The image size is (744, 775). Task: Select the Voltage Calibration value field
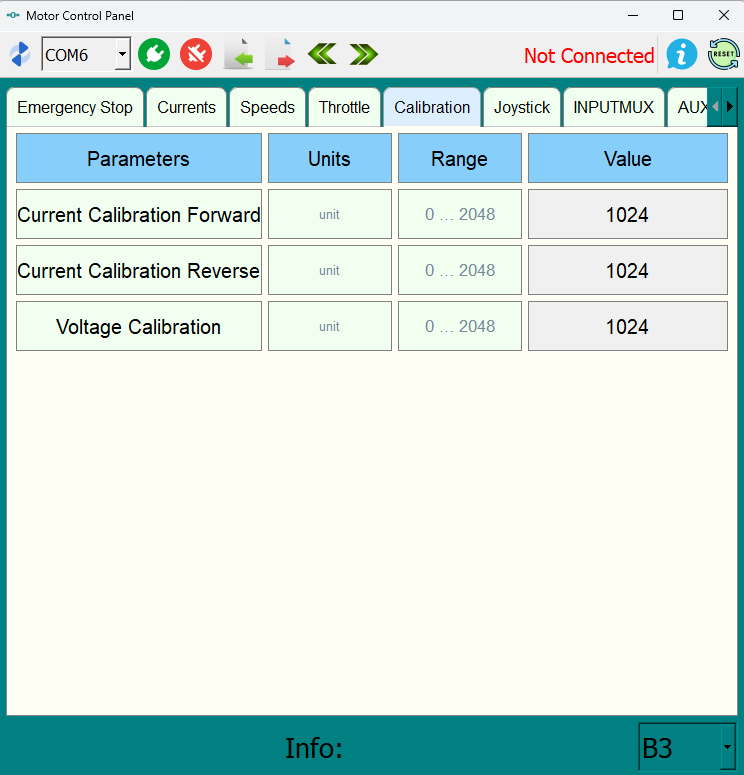pyautogui.click(x=627, y=327)
